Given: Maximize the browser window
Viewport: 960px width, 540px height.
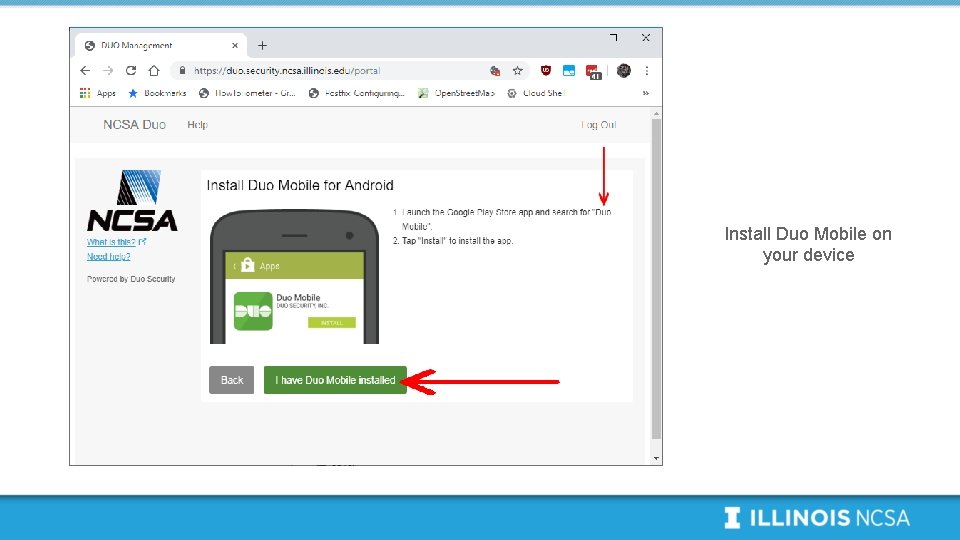Looking at the screenshot, I should (x=613, y=38).
